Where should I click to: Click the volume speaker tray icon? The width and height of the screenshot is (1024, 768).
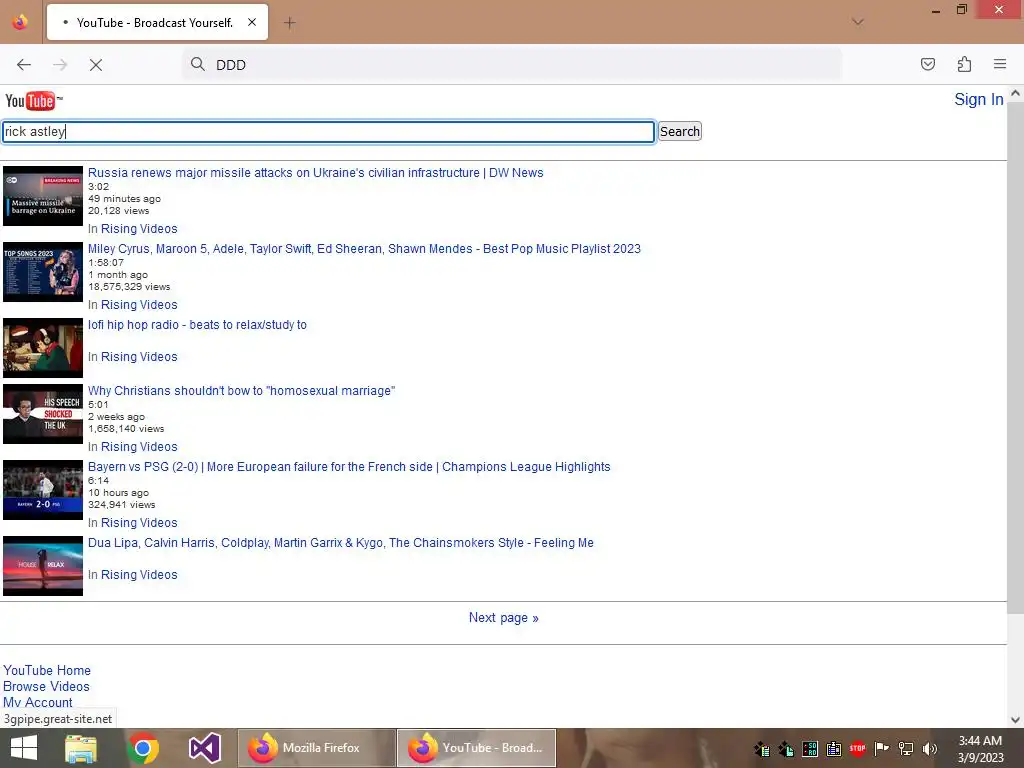pyautogui.click(x=929, y=748)
